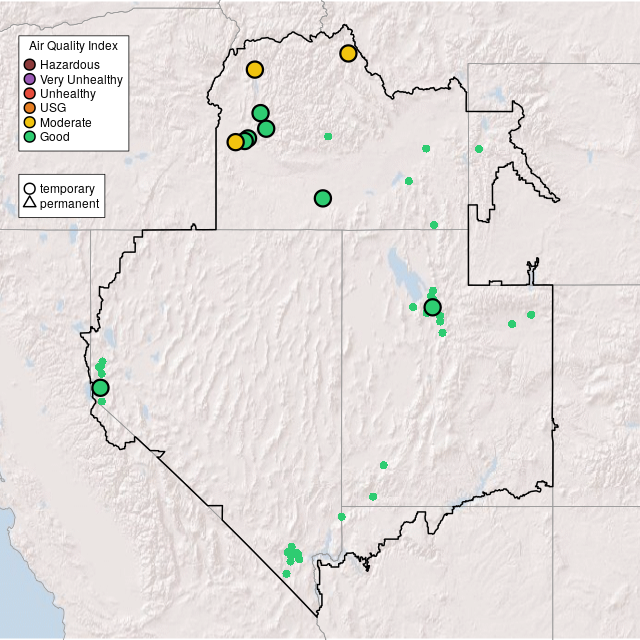Image resolution: width=640 pixels, height=640 pixels.
Task: Click the large green marker near the western border
Action: pos(100,388)
